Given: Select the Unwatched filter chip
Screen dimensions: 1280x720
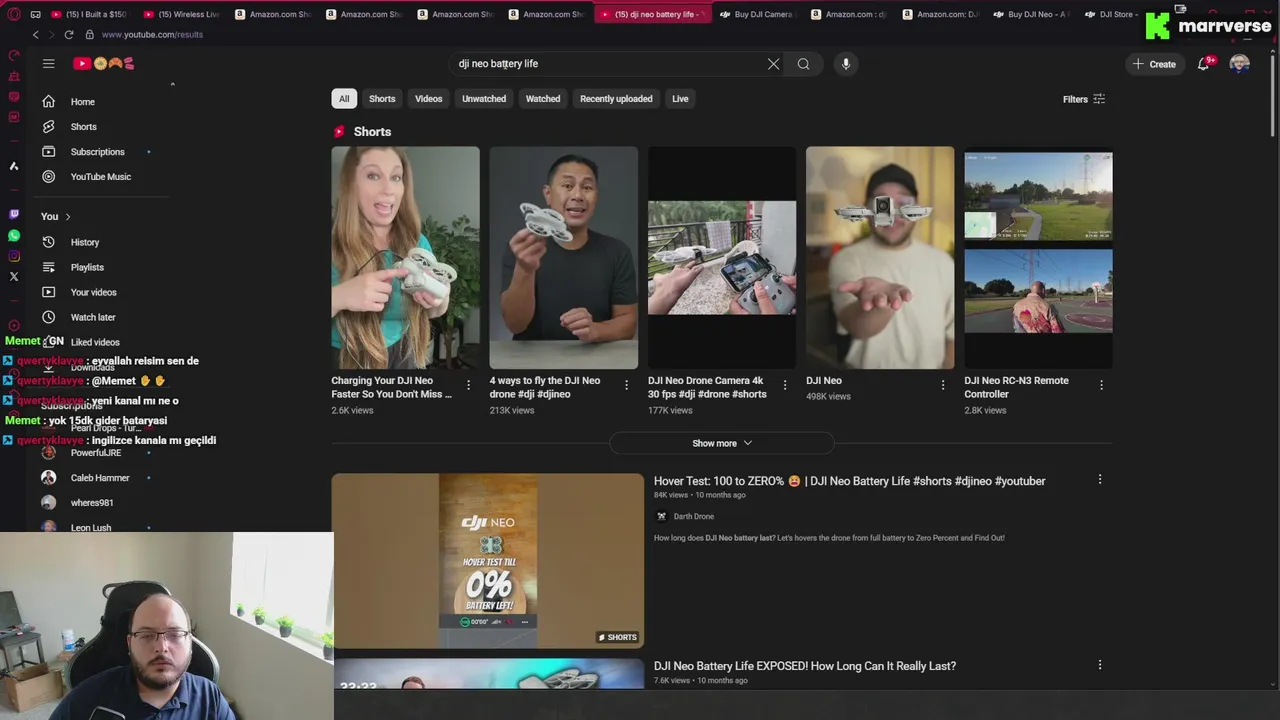Looking at the screenshot, I should [484, 99].
